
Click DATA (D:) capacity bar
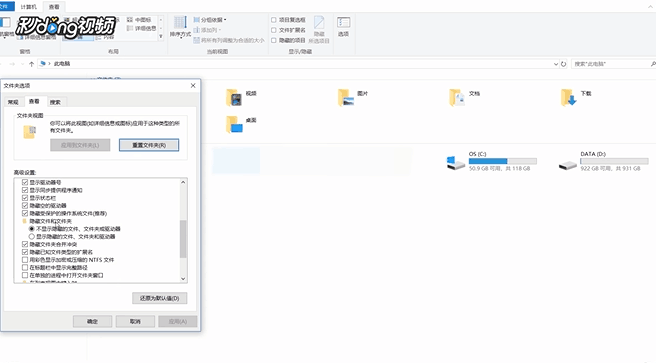[x=614, y=161]
